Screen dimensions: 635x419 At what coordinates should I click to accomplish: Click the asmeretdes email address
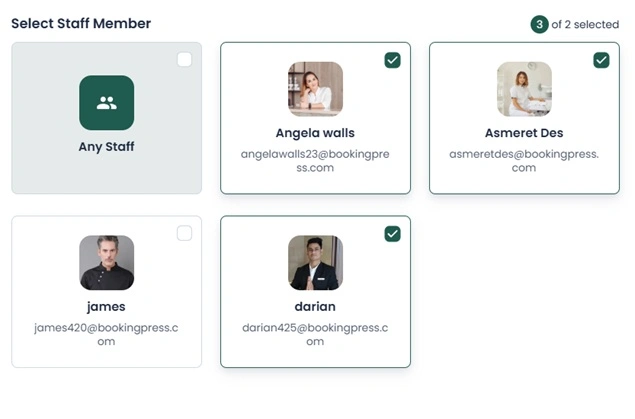click(x=524, y=161)
